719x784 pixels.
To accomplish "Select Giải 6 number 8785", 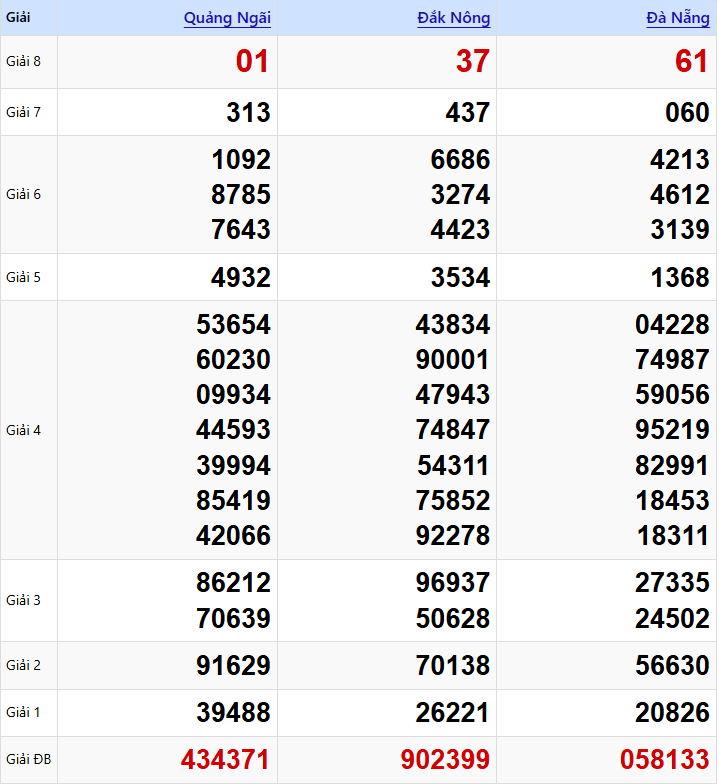I will click(241, 194).
